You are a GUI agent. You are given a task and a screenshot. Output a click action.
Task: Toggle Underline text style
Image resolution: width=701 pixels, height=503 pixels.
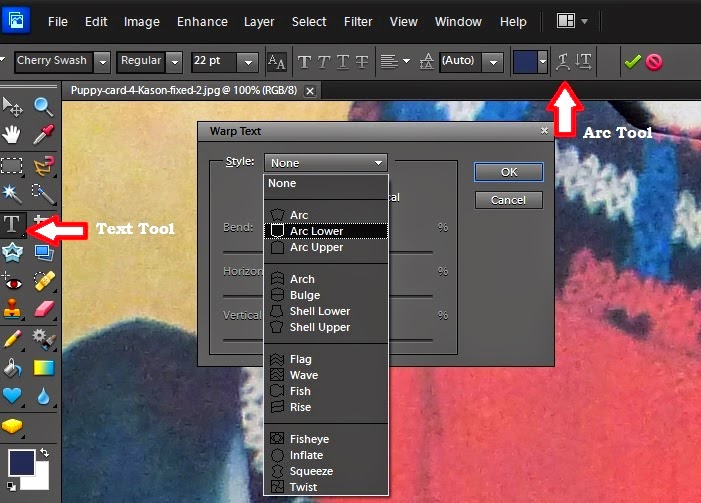(342, 62)
